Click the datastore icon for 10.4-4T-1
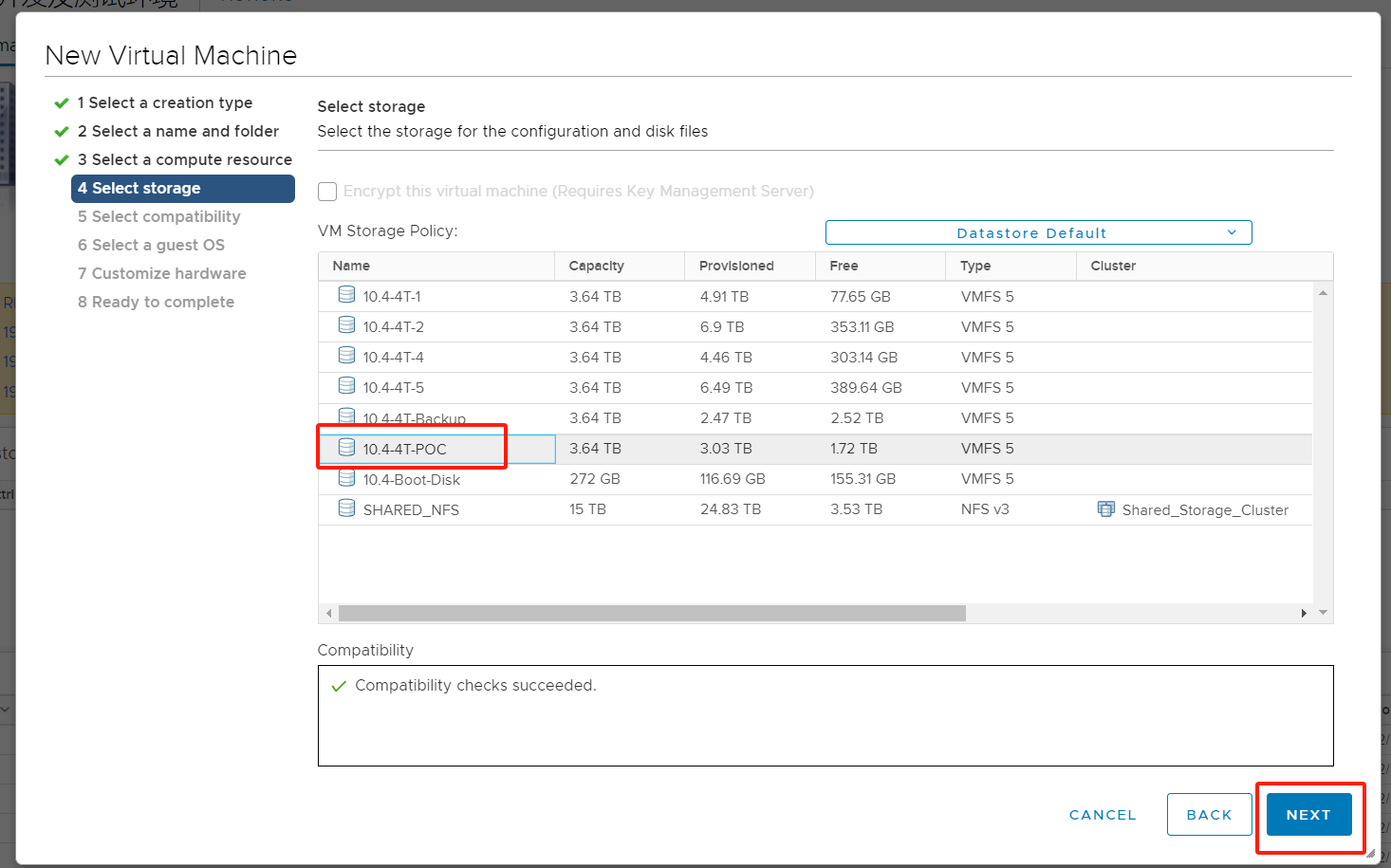The height and width of the screenshot is (868, 1391). 347,295
